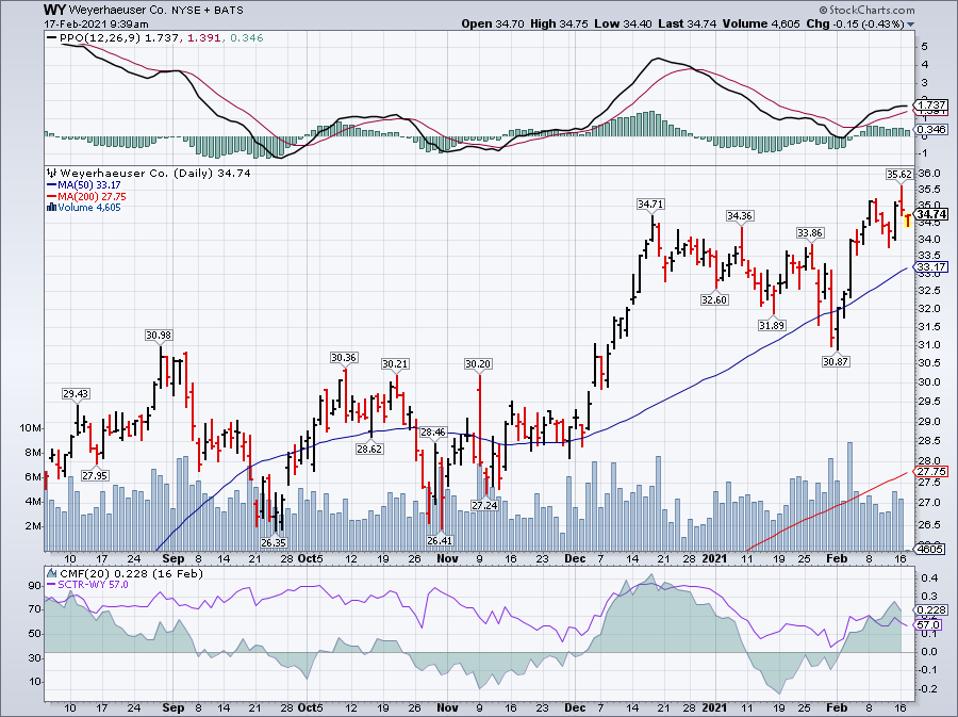
Task: Click the 'CMF(20) 0.228 (16 Feb)' legend
Action: click(x=131, y=574)
